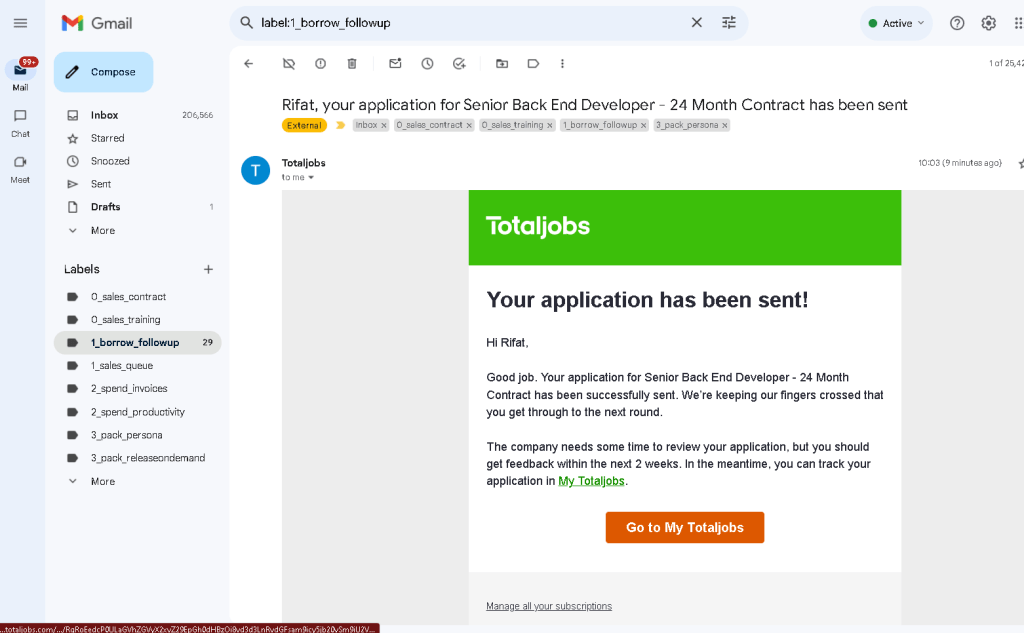Click the remove label icon in toolbar

289,63
